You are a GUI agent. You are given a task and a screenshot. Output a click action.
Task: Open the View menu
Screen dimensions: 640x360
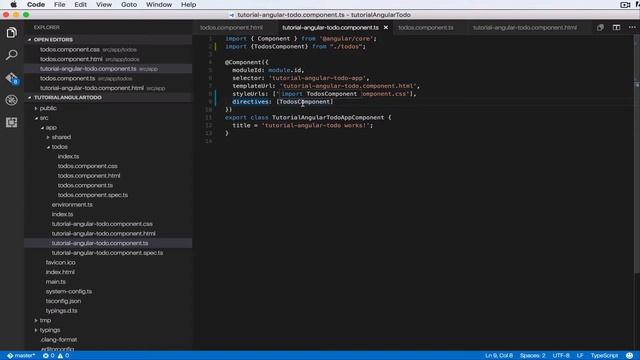pos(104,4)
